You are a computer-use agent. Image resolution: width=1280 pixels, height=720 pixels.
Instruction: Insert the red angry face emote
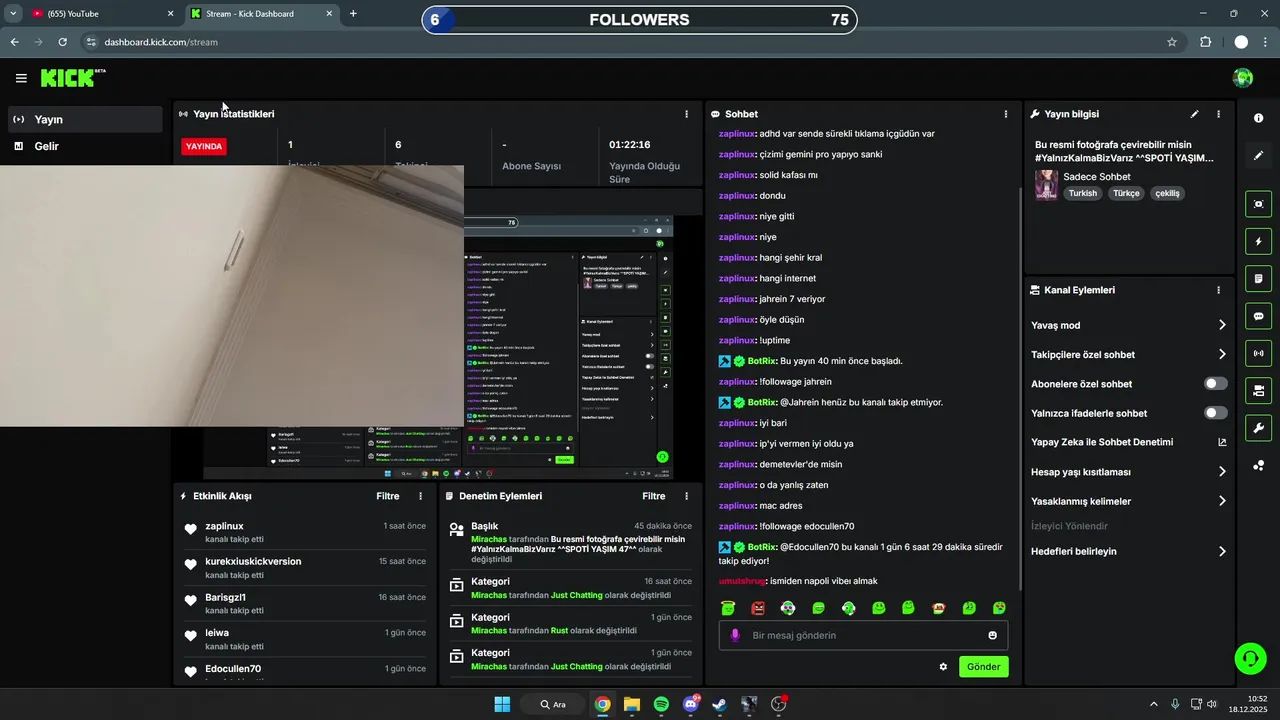(x=758, y=608)
